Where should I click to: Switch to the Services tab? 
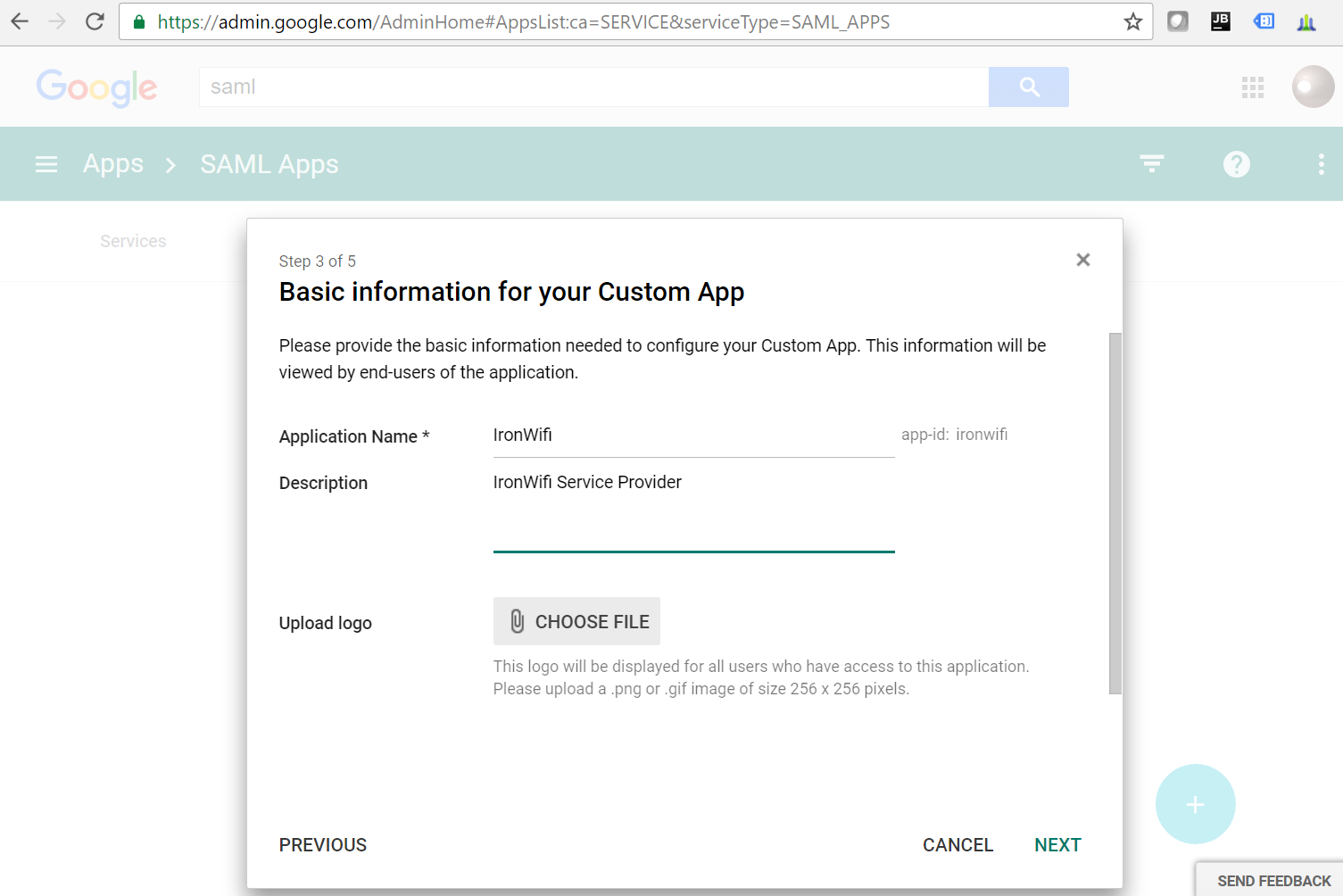coord(133,240)
